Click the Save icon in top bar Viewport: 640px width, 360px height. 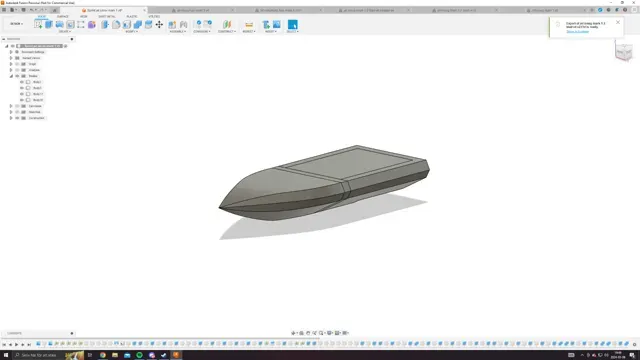(x=23, y=10)
